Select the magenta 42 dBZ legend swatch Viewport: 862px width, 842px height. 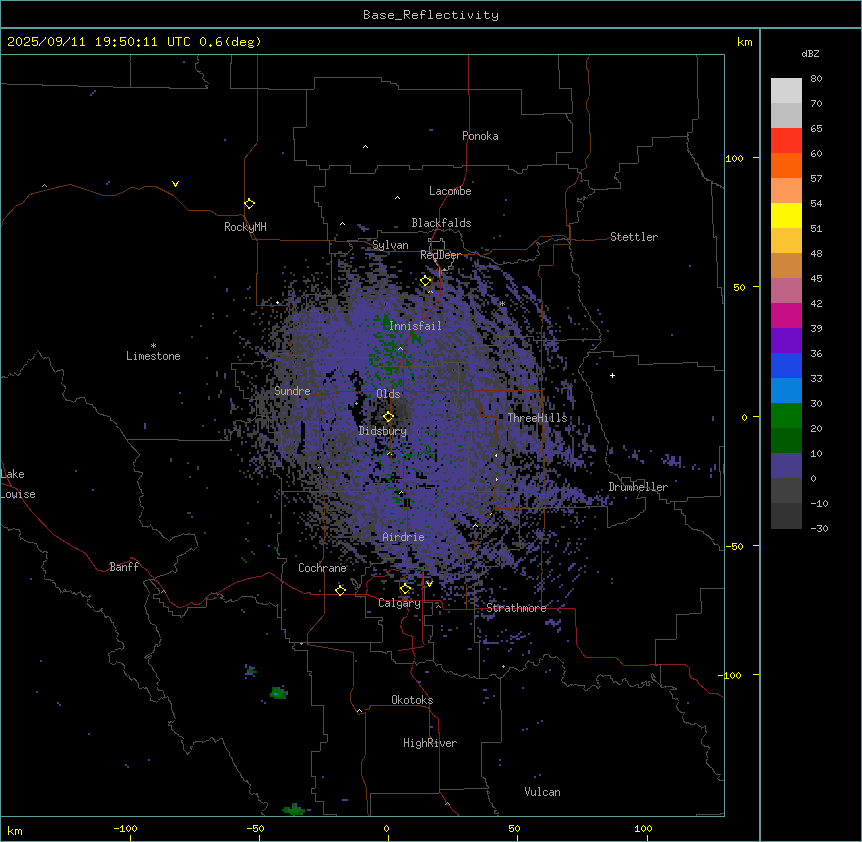pos(786,315)
